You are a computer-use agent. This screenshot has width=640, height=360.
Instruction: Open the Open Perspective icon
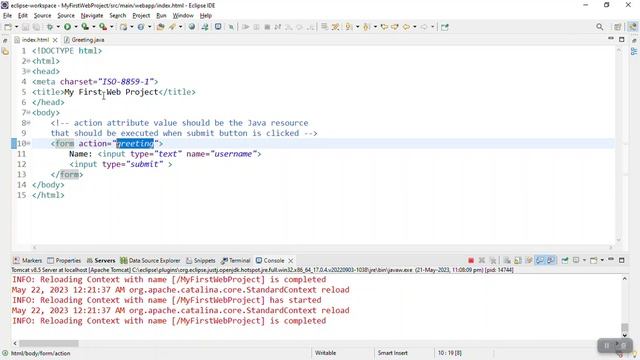pos(618,27)
